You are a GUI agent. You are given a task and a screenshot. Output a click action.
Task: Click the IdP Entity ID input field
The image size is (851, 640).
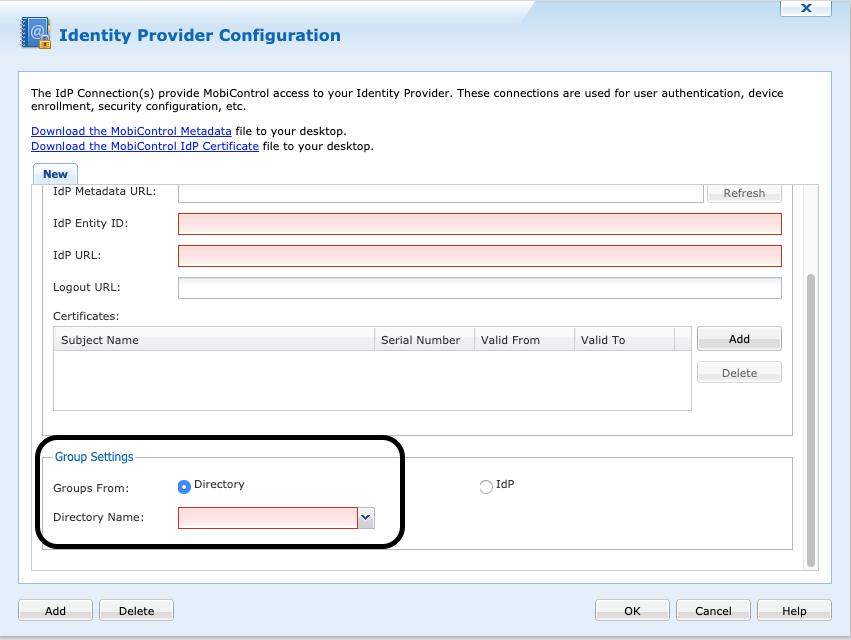click(479, 224)
